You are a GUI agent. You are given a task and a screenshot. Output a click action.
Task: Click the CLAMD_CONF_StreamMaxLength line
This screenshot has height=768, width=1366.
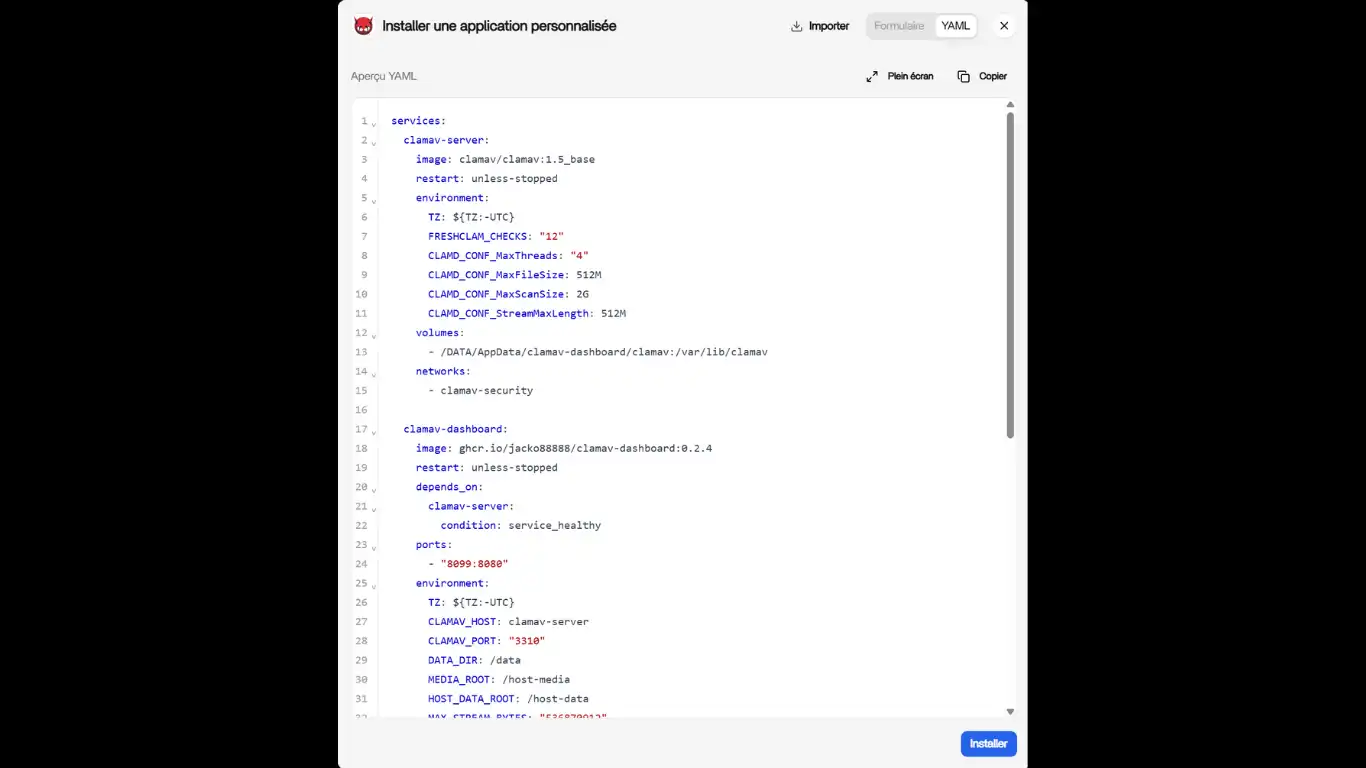[527, 313]
